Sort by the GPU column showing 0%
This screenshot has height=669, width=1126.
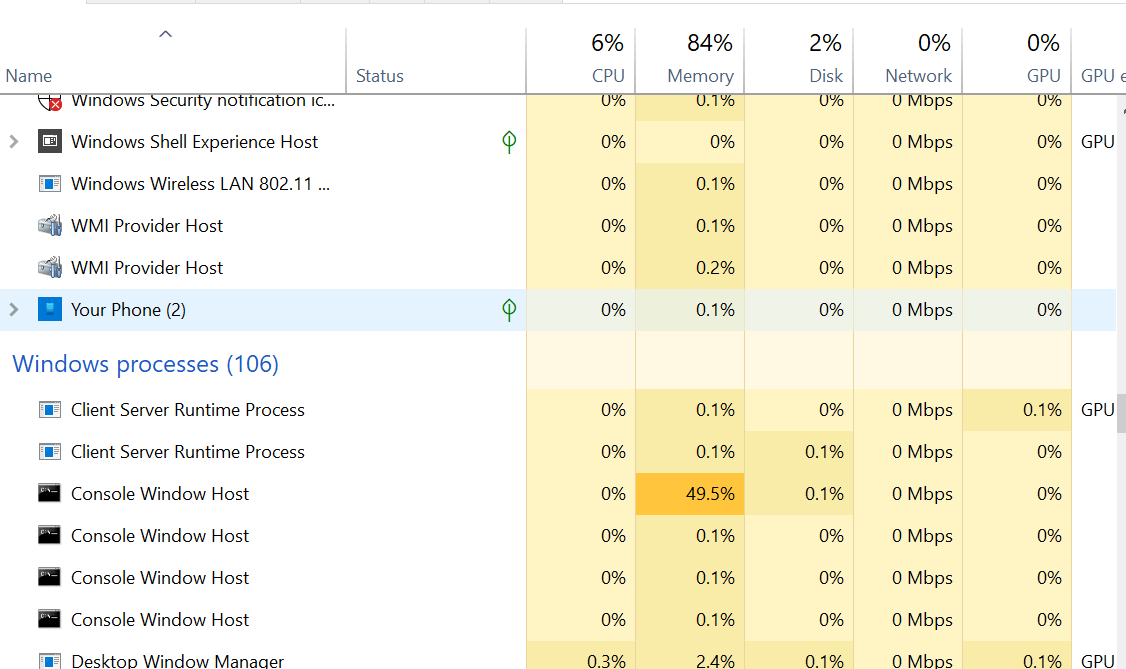click(x=1017, y=59)
